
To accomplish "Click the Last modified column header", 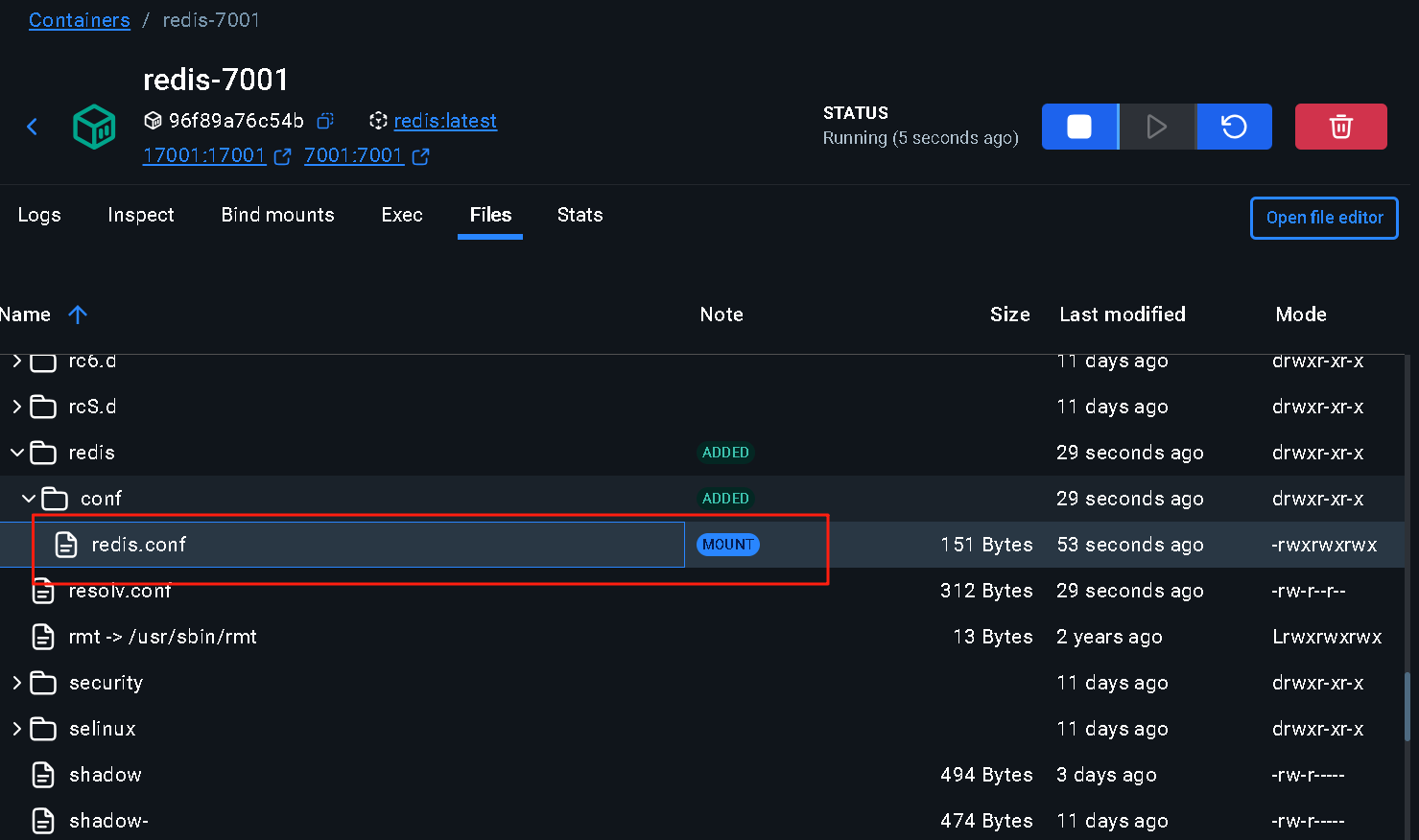I will point(1123,315).
